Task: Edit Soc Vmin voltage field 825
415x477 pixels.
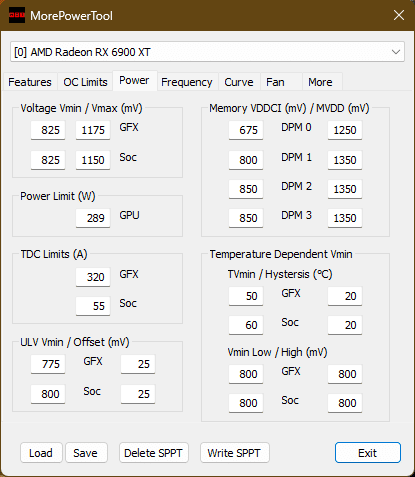Action: click(48, 160)
